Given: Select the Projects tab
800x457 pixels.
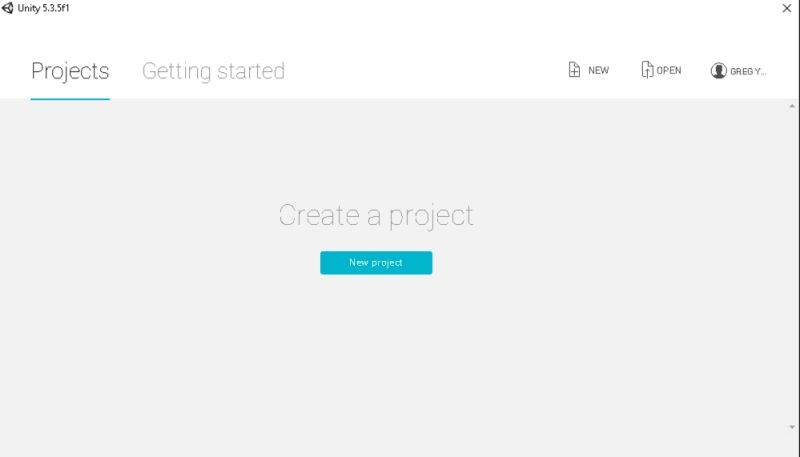Looking at the screenshot, I should 70,71.
